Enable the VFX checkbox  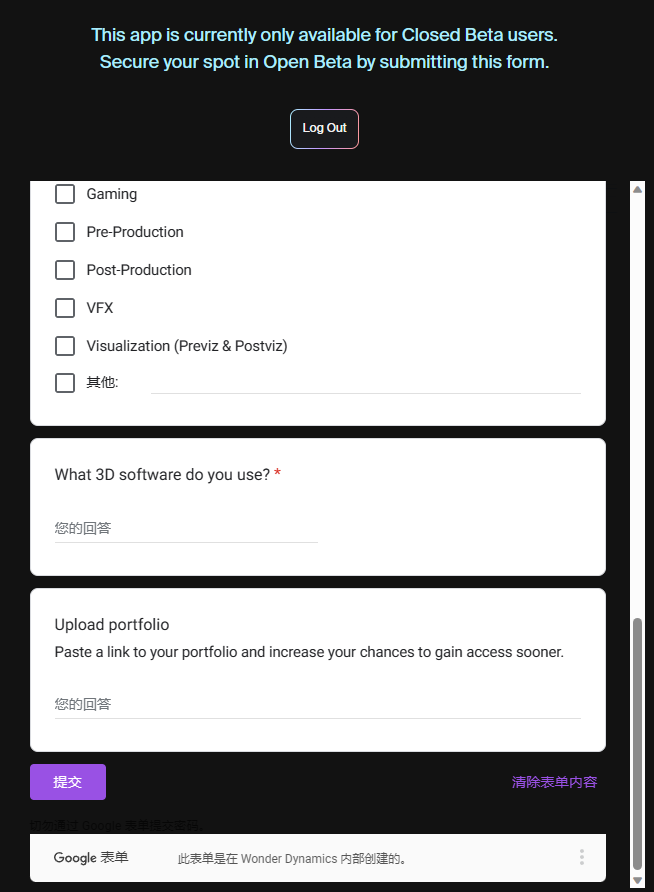click(x=65, y=308)
